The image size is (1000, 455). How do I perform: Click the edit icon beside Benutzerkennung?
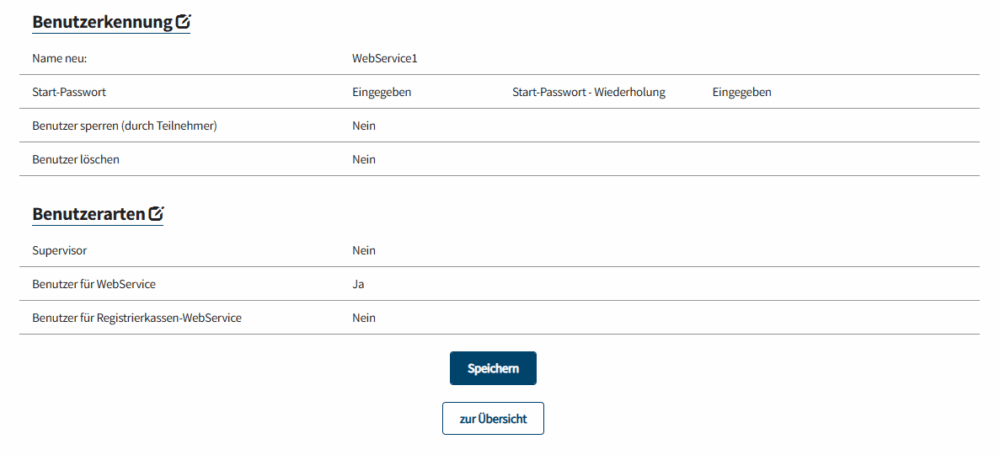[x=182, y=21]
